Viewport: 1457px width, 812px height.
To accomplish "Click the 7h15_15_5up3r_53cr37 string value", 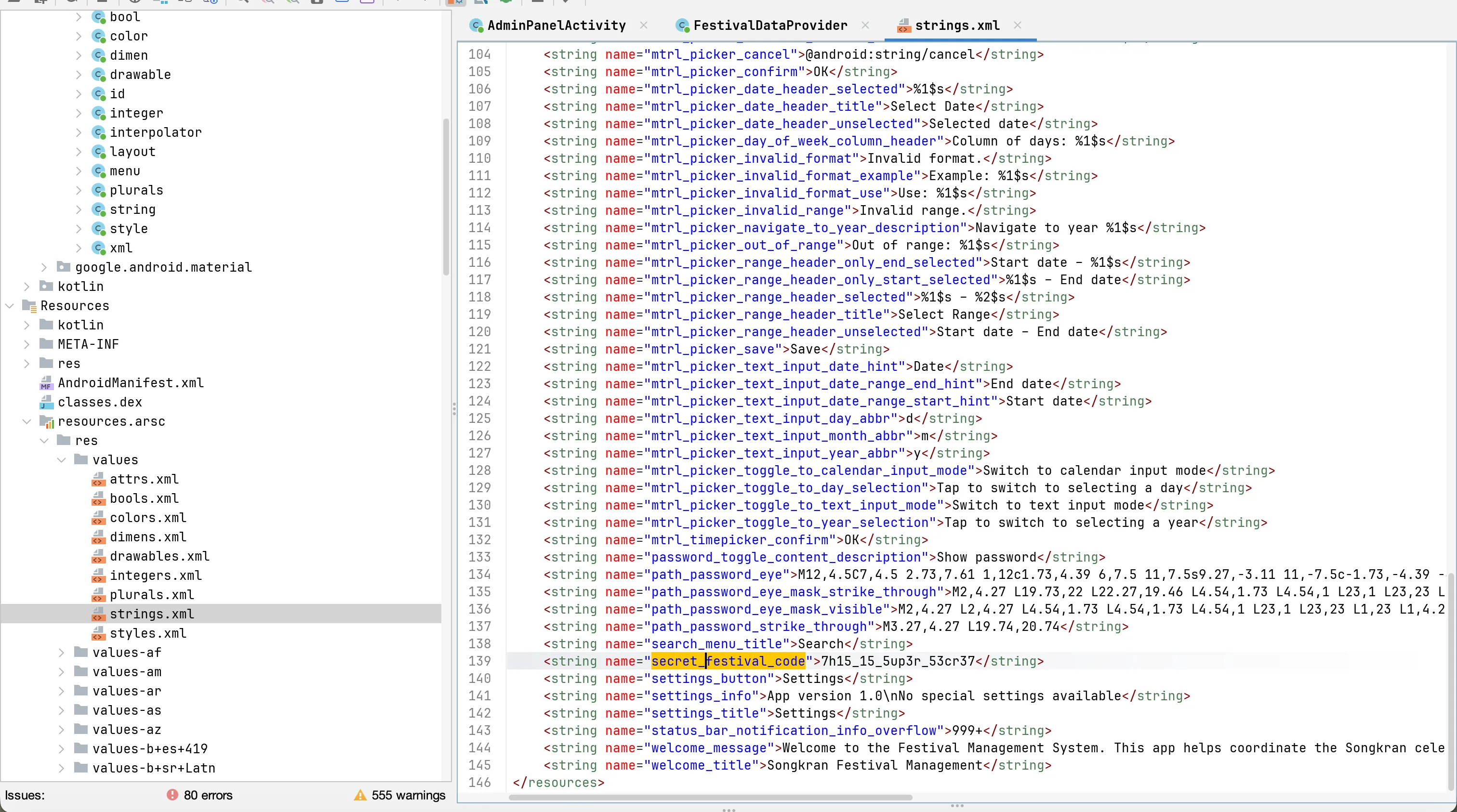I will (x=898, y=661).
